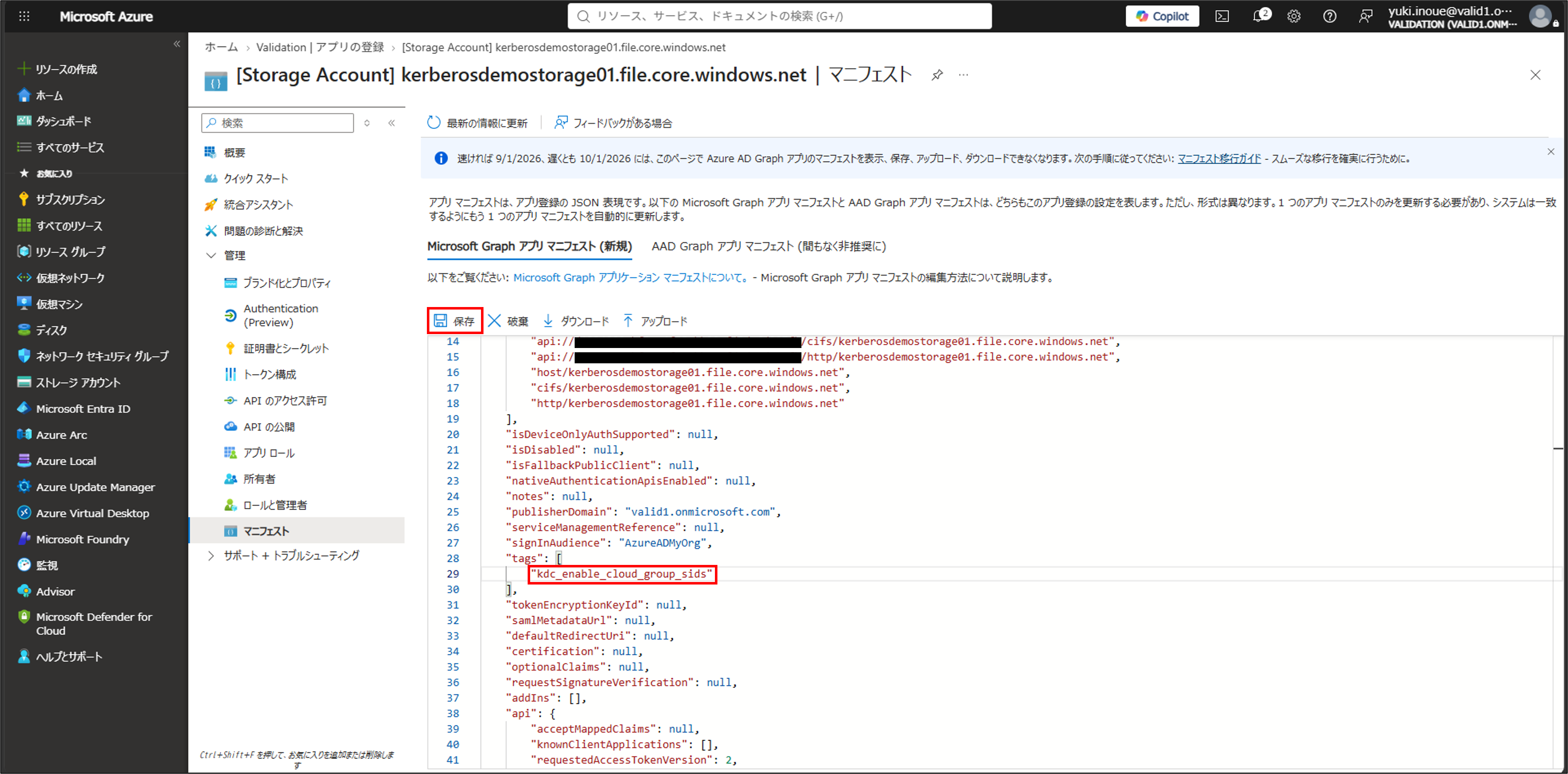The image size is (1568, 774).
Task: Click ホーム in the breadcrumb
Action: [x=221, y=47]
